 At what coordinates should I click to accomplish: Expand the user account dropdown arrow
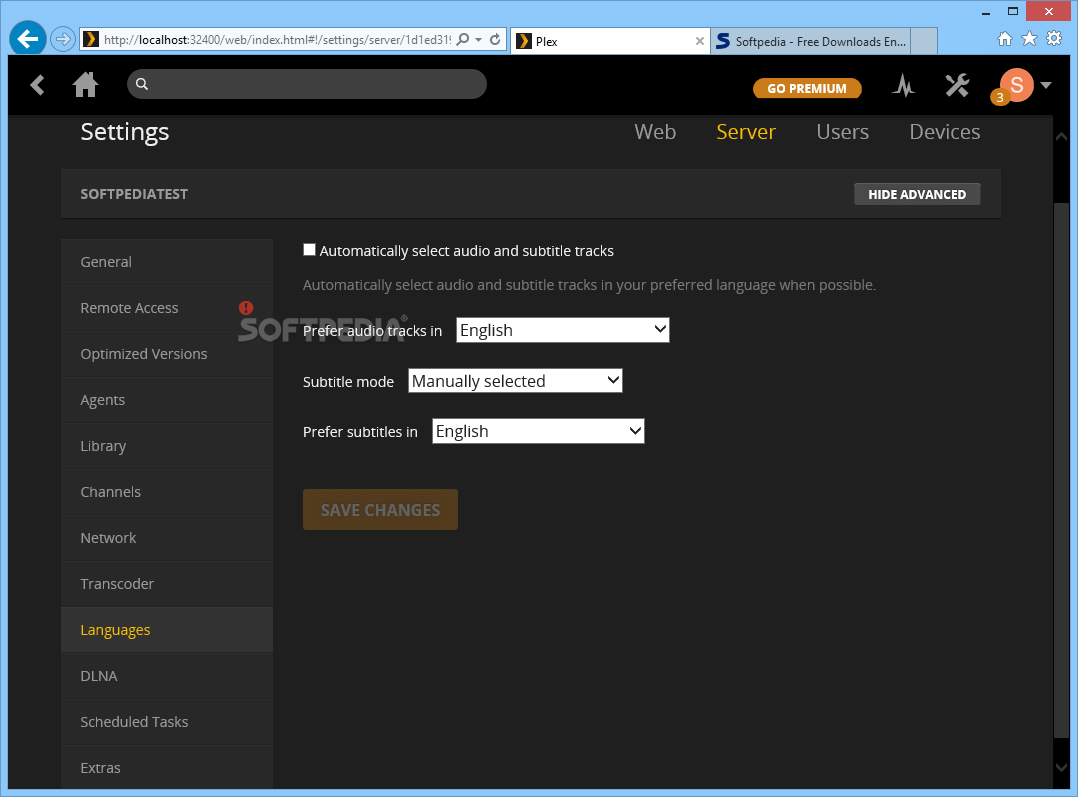pyautogui.click(x=1046, y=85)
